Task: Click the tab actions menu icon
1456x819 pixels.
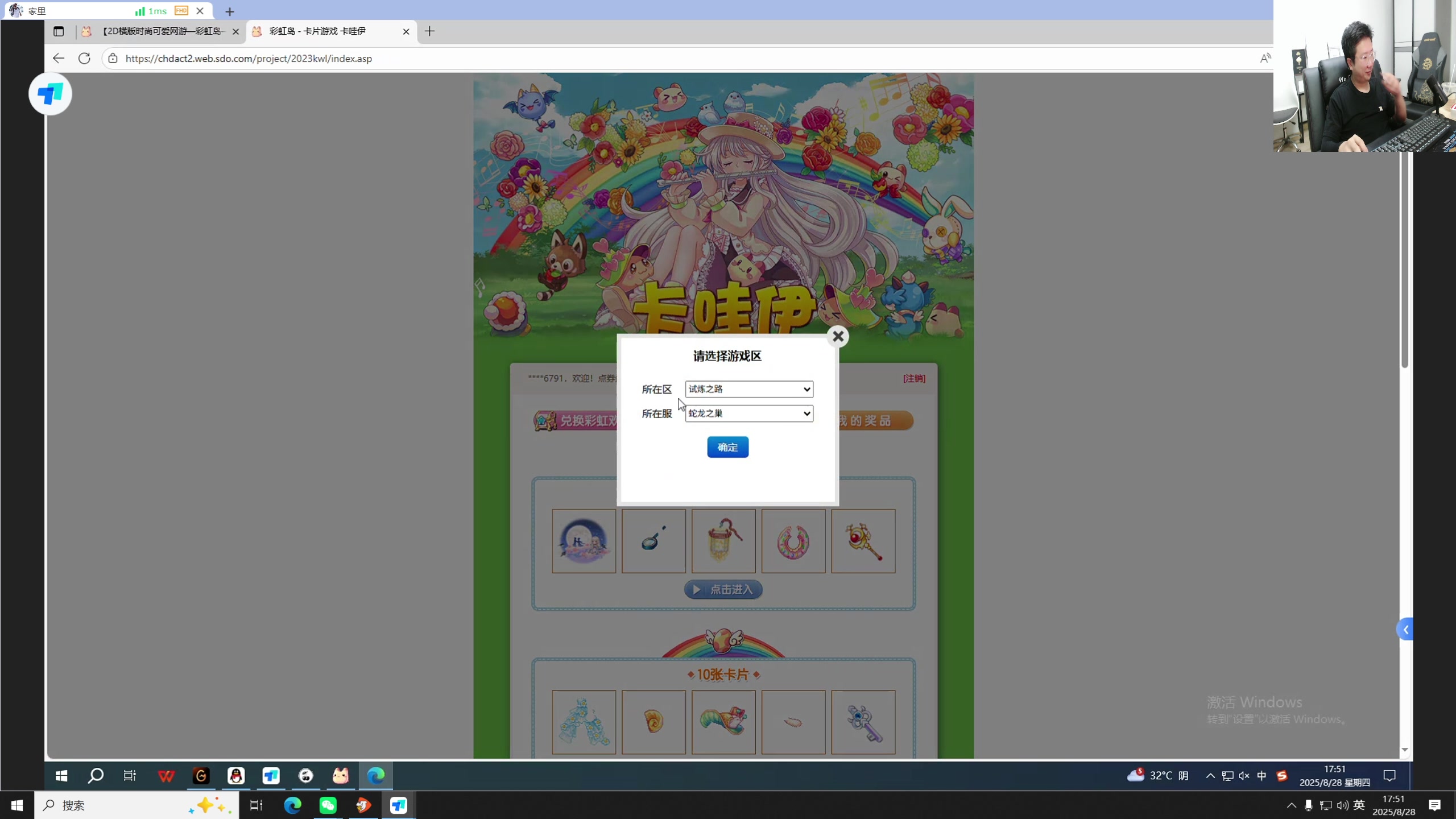Action: 59,31
